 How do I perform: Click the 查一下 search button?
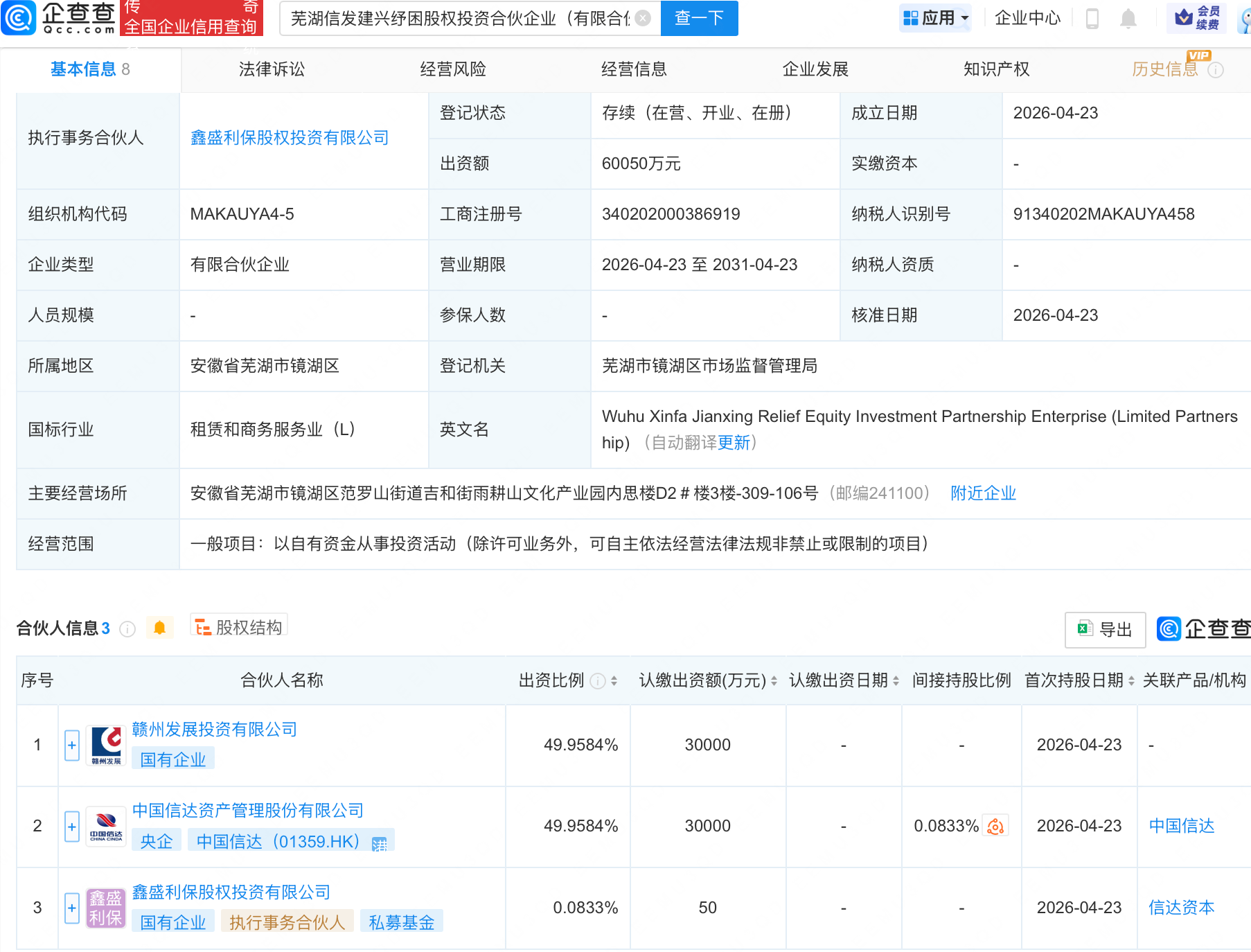(x=698, y=19)
